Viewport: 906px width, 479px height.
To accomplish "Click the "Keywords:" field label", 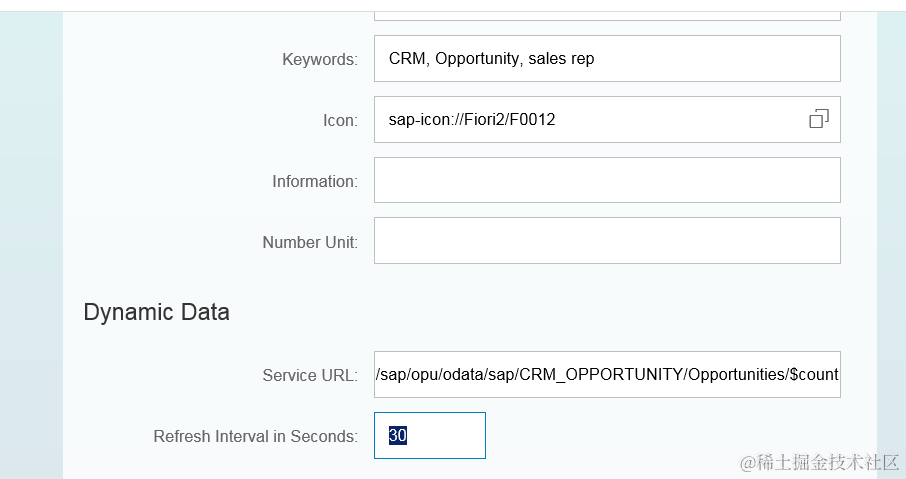I will (319, 60).
